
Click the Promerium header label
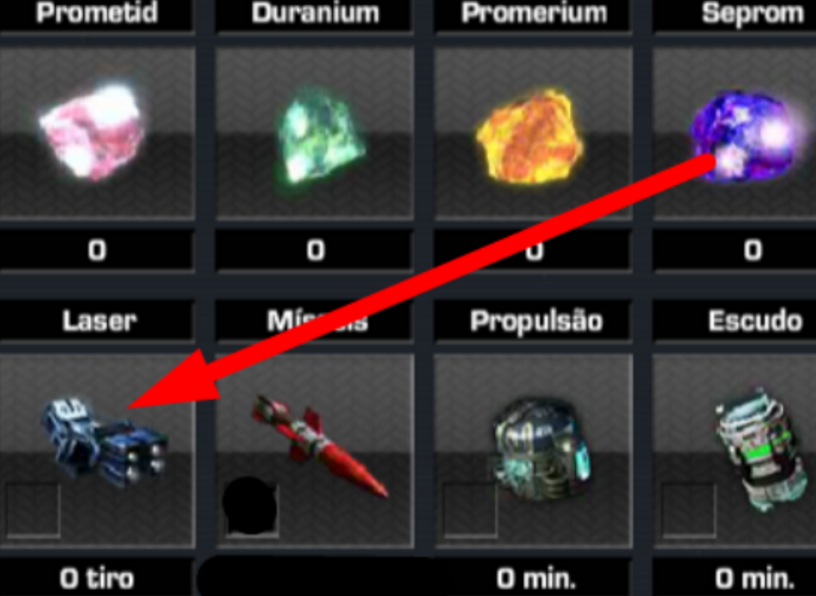coord(534,12)
